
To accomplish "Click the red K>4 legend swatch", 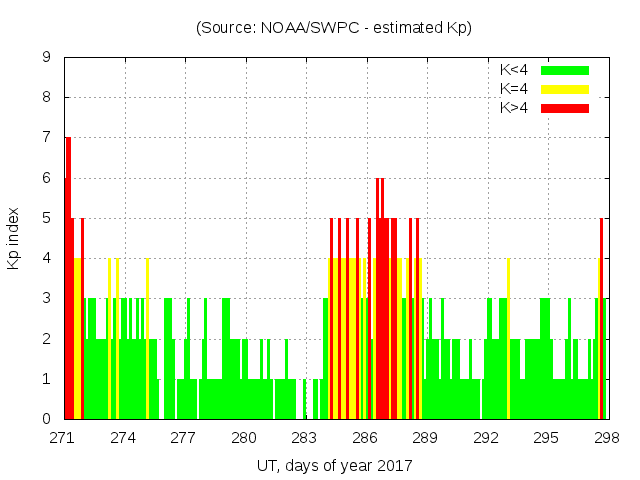I will 565,107.
